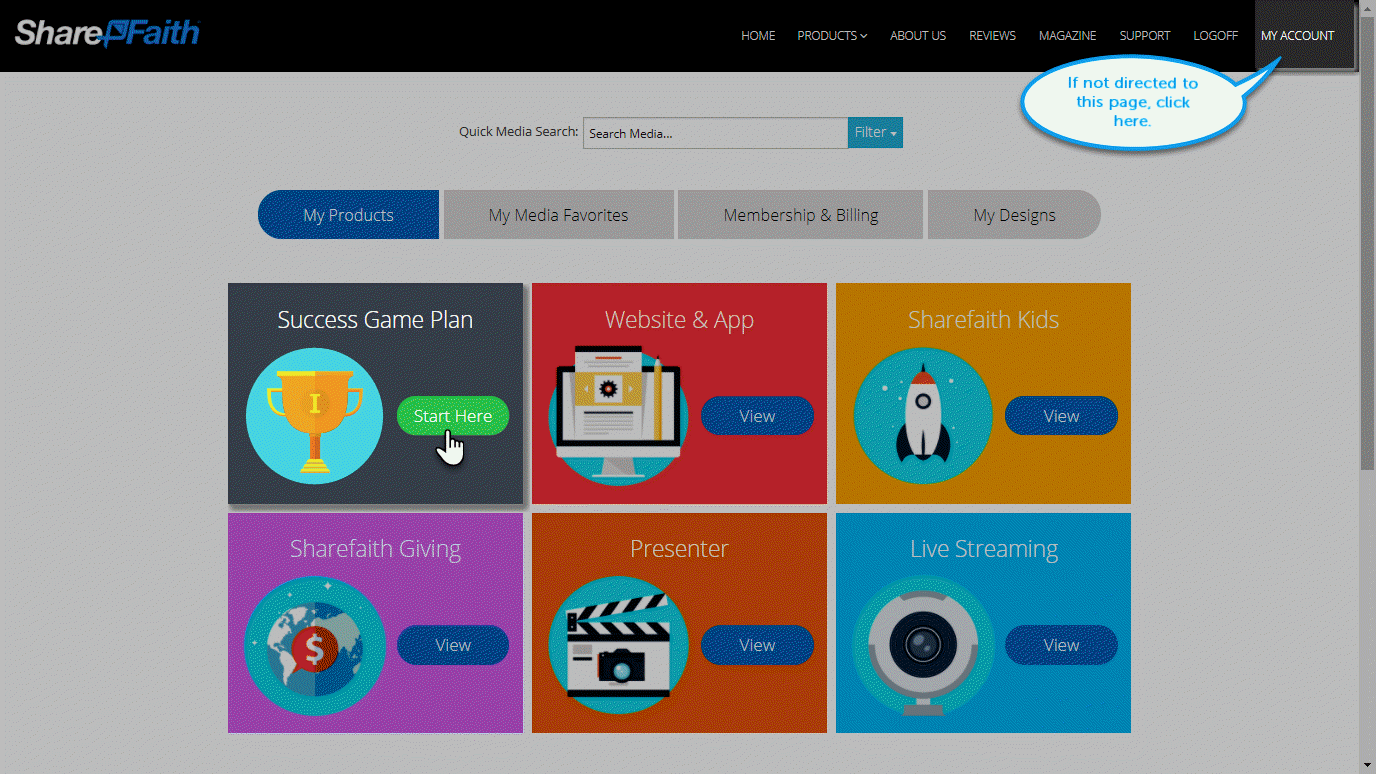
Task: Click the rocket icon in Sharefaith Kids
Action: pyautogui.click(x=923, y=416)
